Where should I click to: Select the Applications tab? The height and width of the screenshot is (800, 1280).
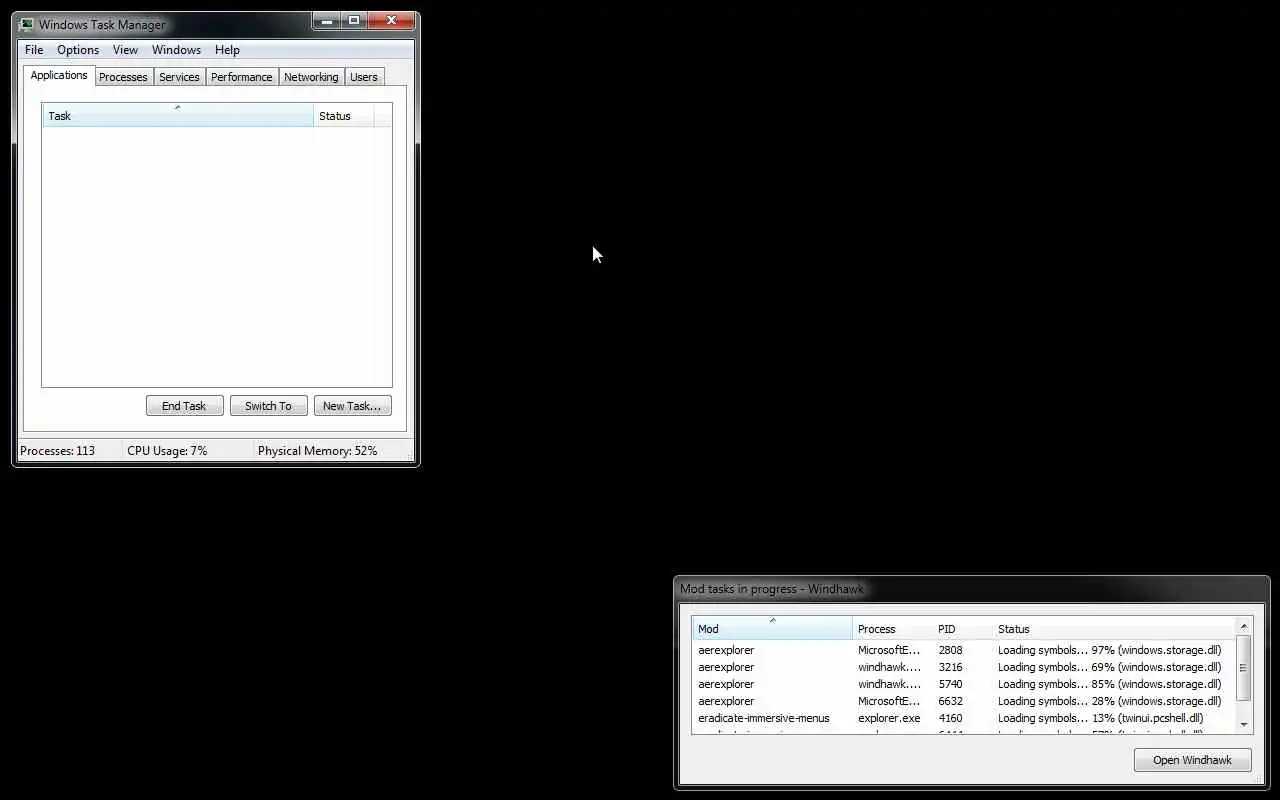click(59, 75)
